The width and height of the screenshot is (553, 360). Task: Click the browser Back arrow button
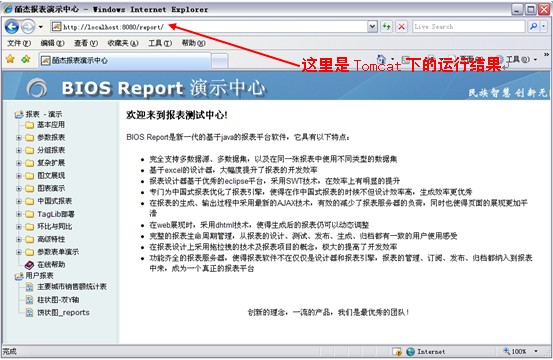pyautogui.click(x=12, y=27)
